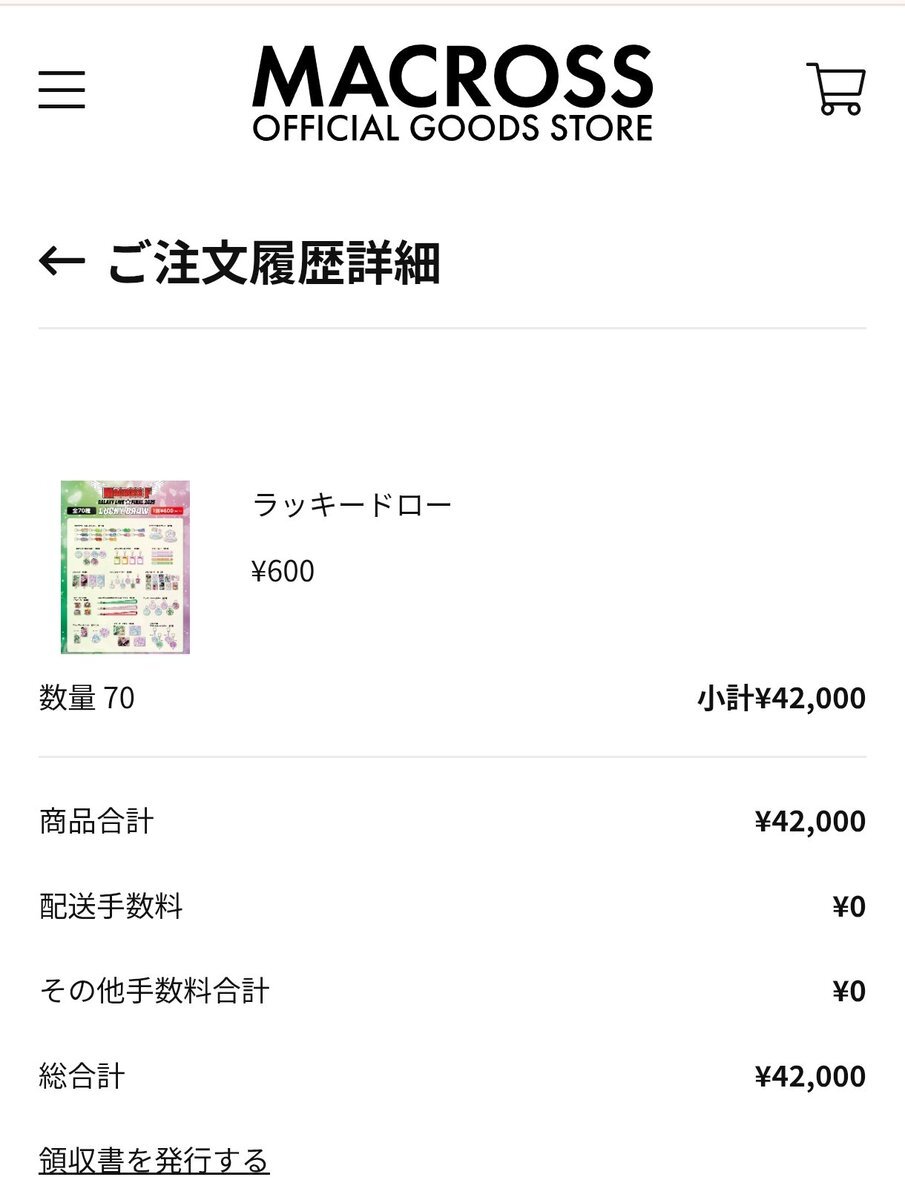Go back using the left arrow

point(61,262)
